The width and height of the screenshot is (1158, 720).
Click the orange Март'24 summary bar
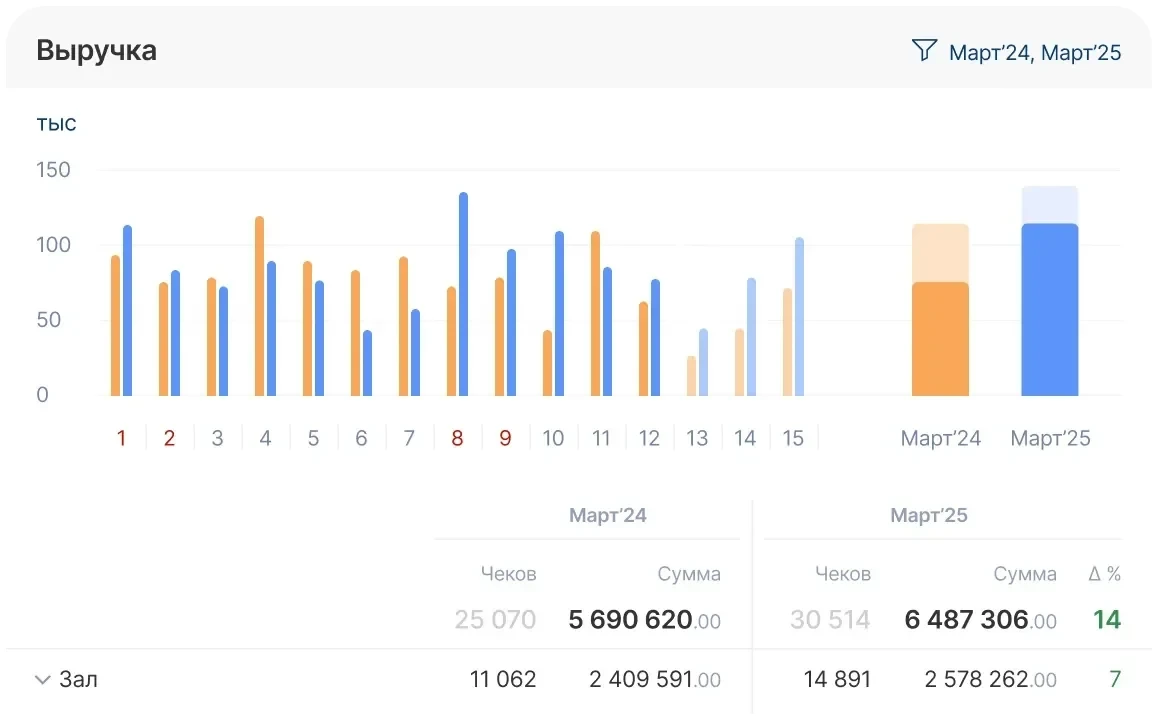click(x=940, y=338)
